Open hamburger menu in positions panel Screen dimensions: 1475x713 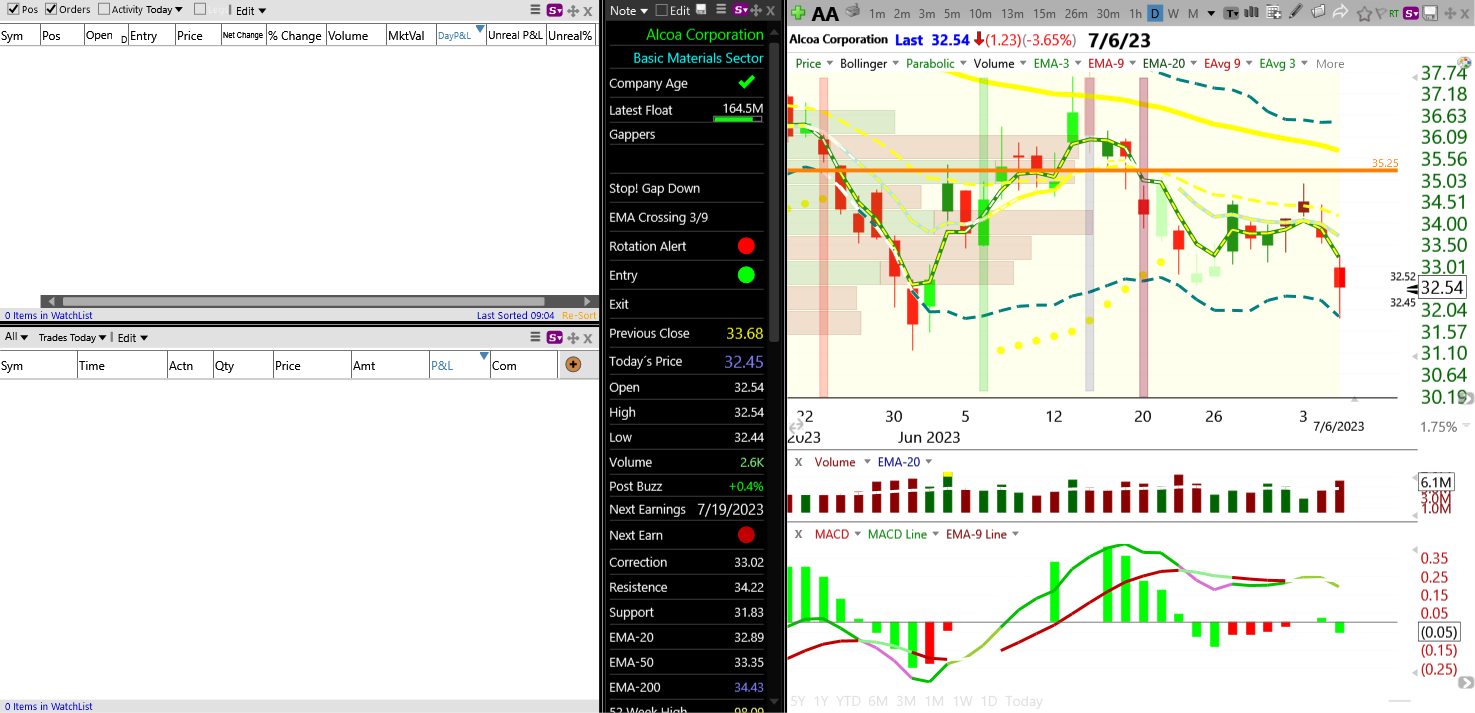[535, 10]
